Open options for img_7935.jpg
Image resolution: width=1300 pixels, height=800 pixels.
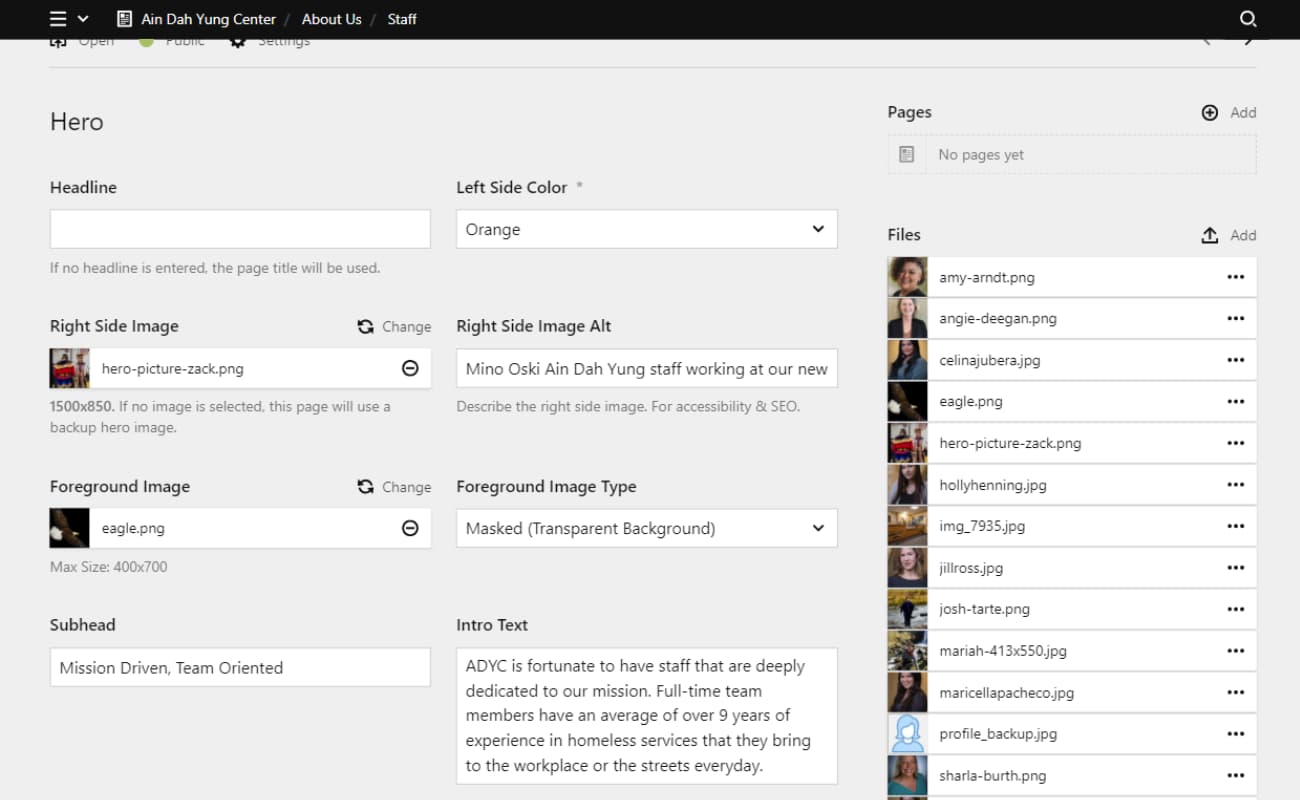click(x=1235, y=526)
